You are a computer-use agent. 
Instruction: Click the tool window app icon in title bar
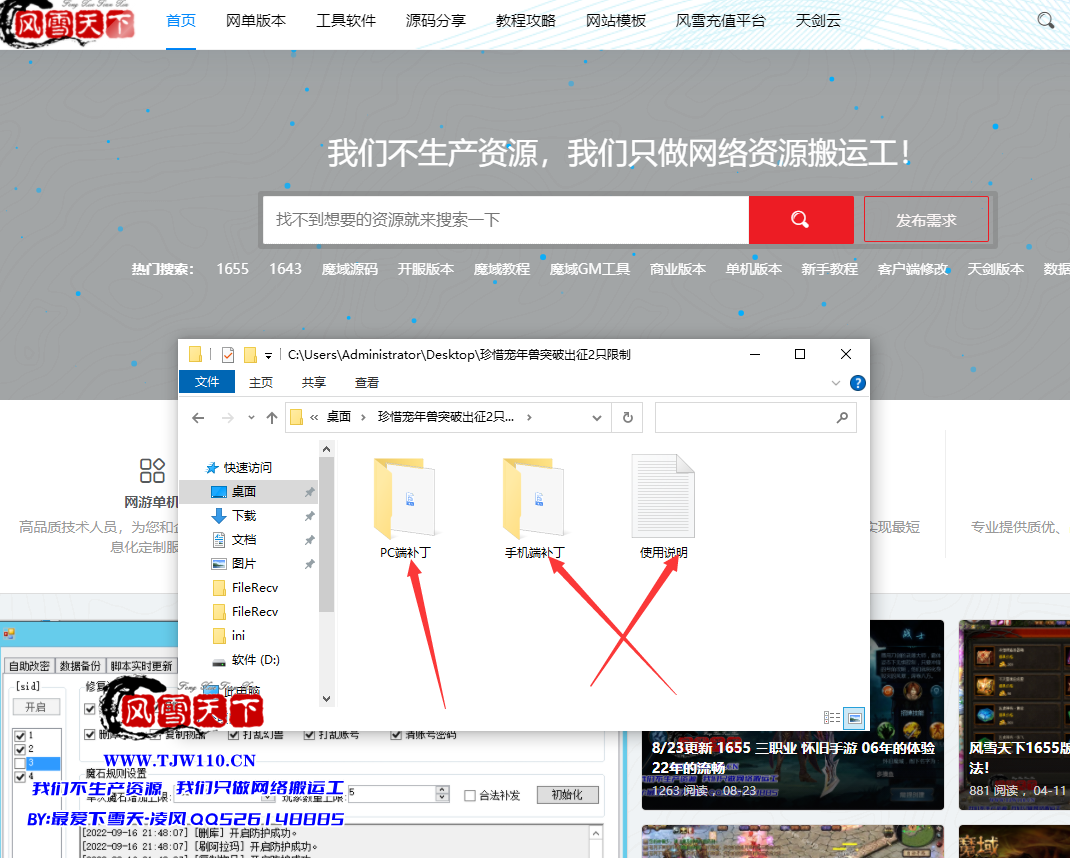tap(9, 634)
